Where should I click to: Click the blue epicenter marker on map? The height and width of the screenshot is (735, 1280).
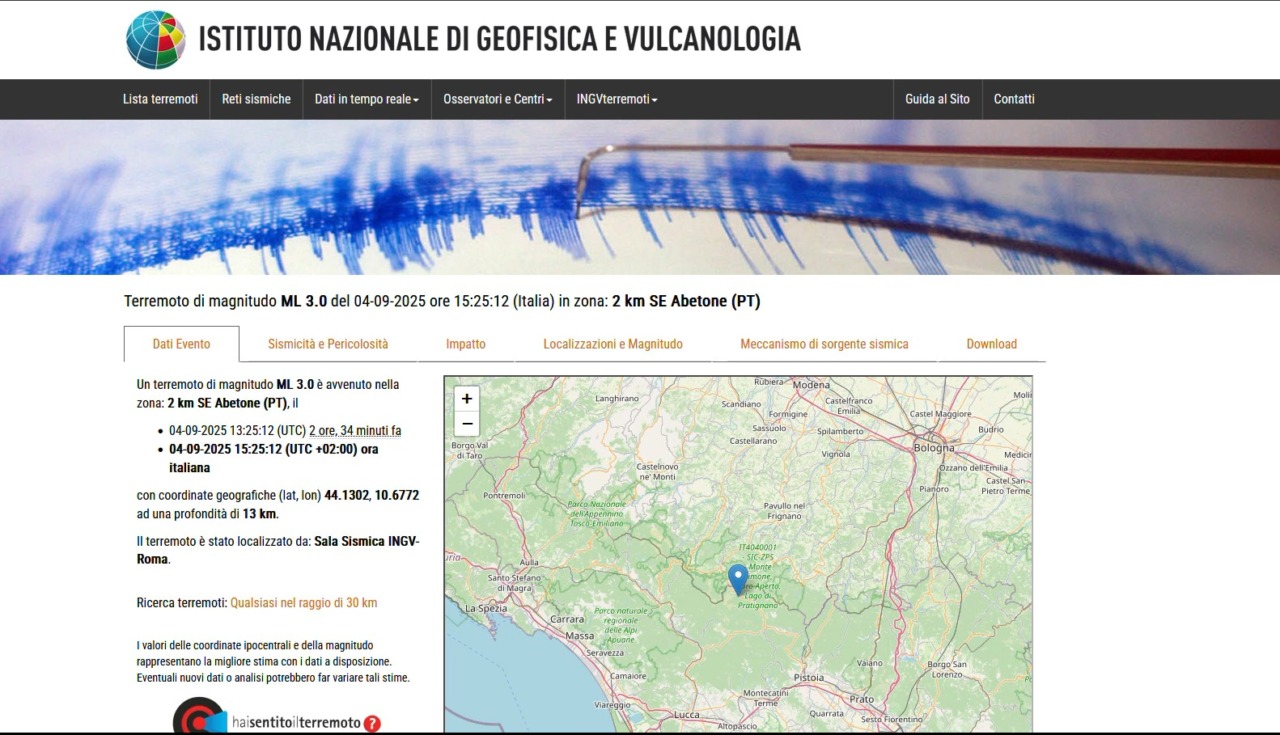point(738,580)
